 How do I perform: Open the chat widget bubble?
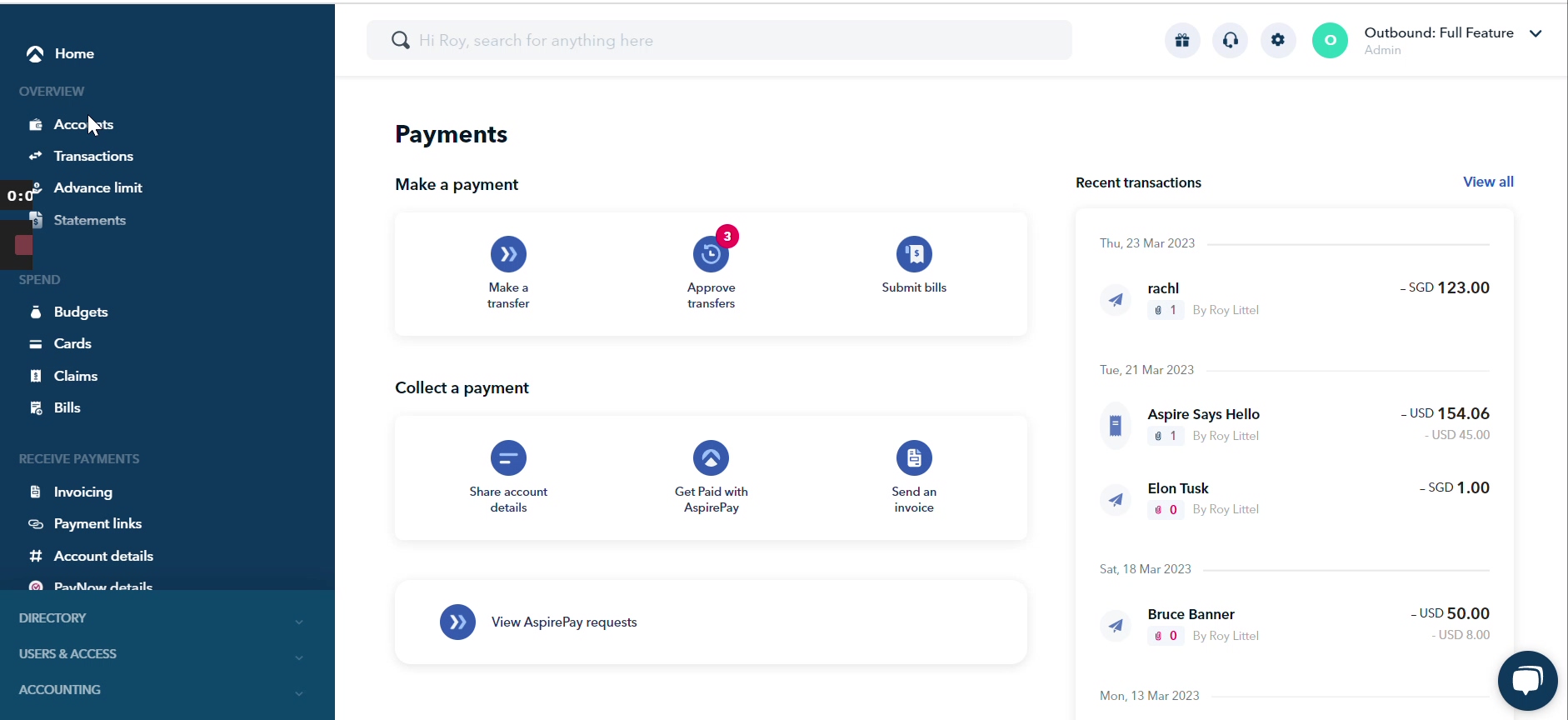1527,681
